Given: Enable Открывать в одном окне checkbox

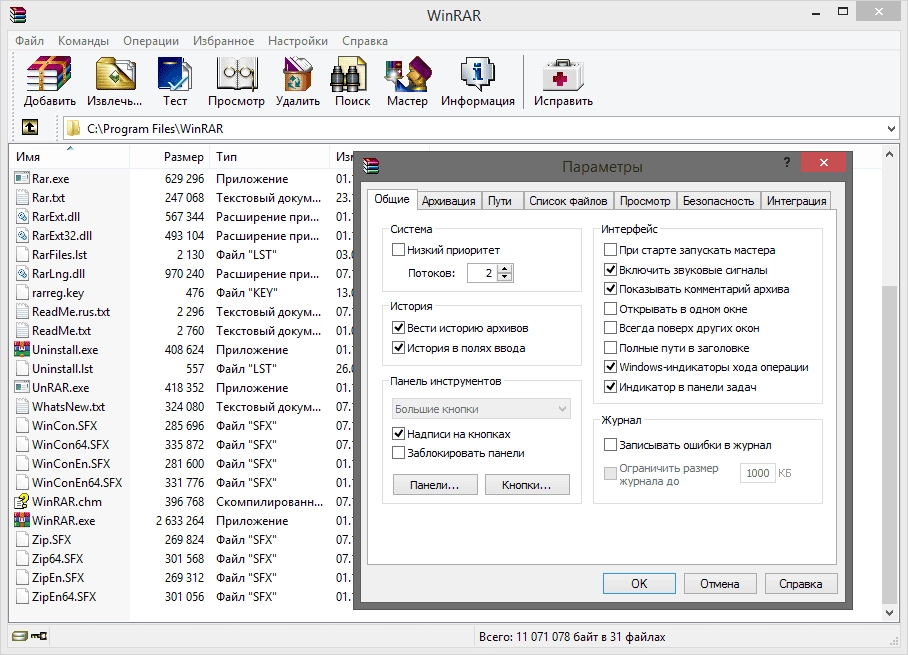Looking at the screenshot, I should [610, 308].
